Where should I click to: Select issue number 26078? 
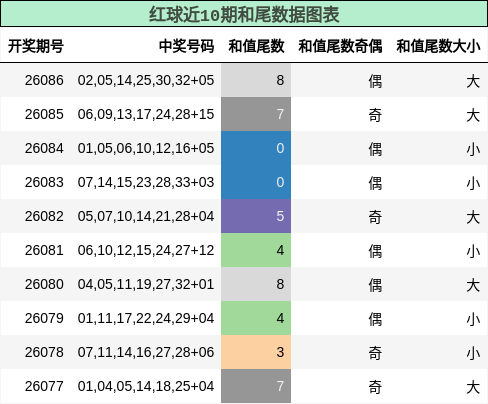44,352
